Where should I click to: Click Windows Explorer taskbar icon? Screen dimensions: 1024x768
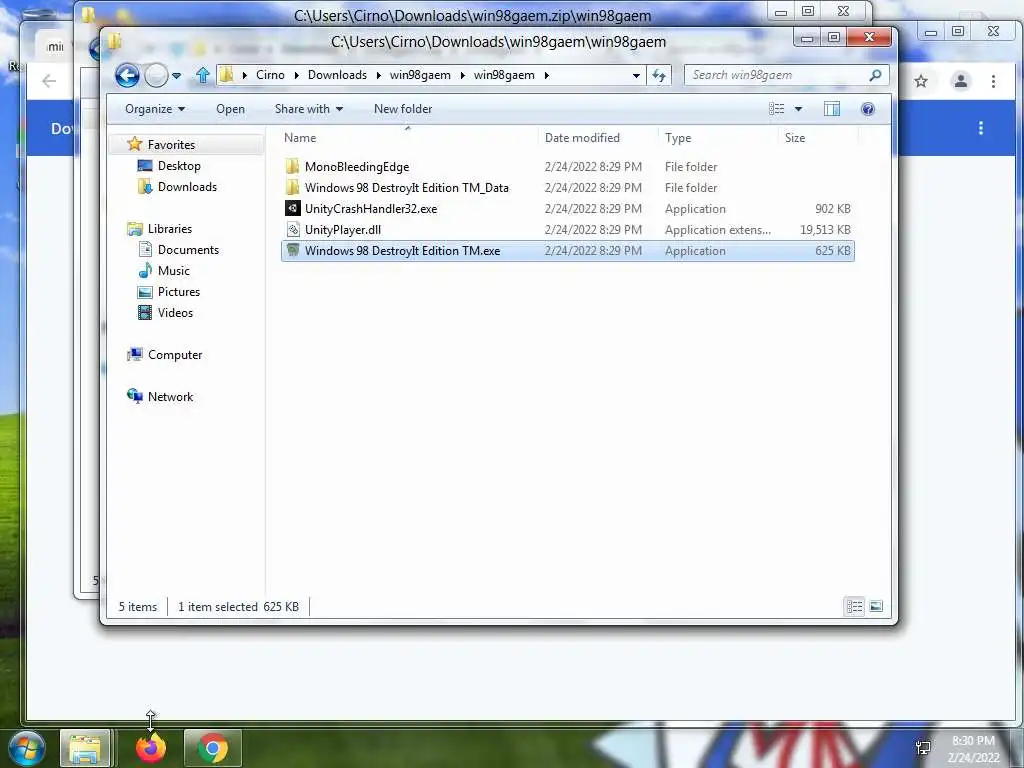point(85,748)
